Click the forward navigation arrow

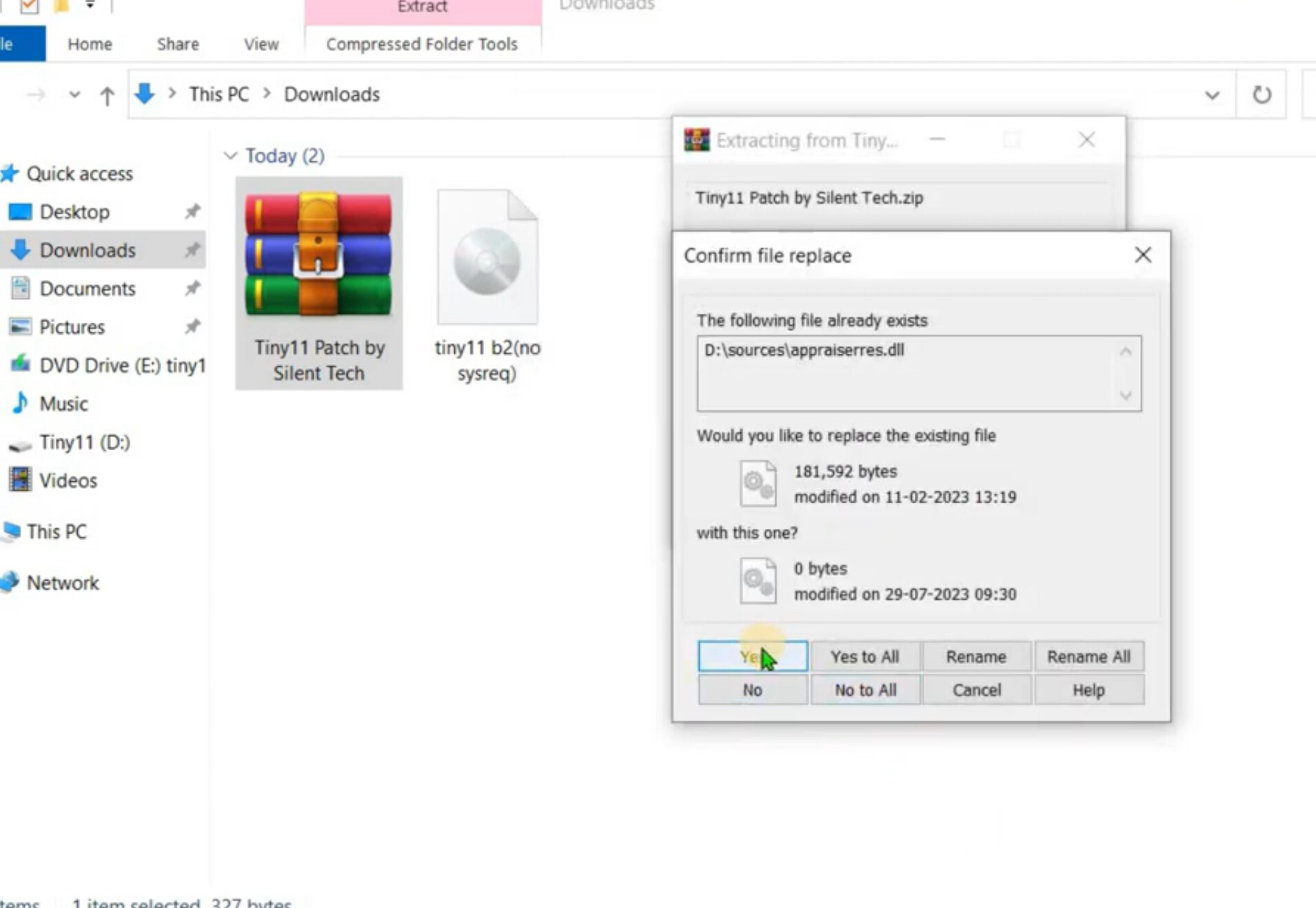[37, 94]
